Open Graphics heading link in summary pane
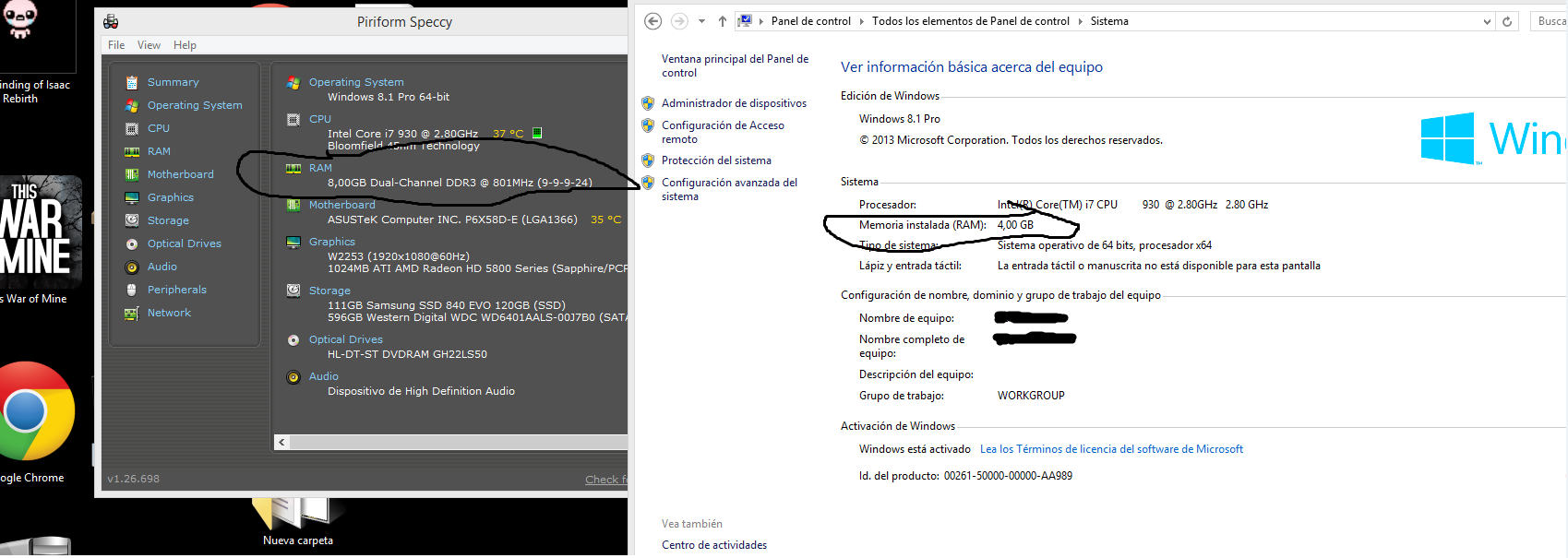This screenshot has height=558, width=1568. [332, 242]
